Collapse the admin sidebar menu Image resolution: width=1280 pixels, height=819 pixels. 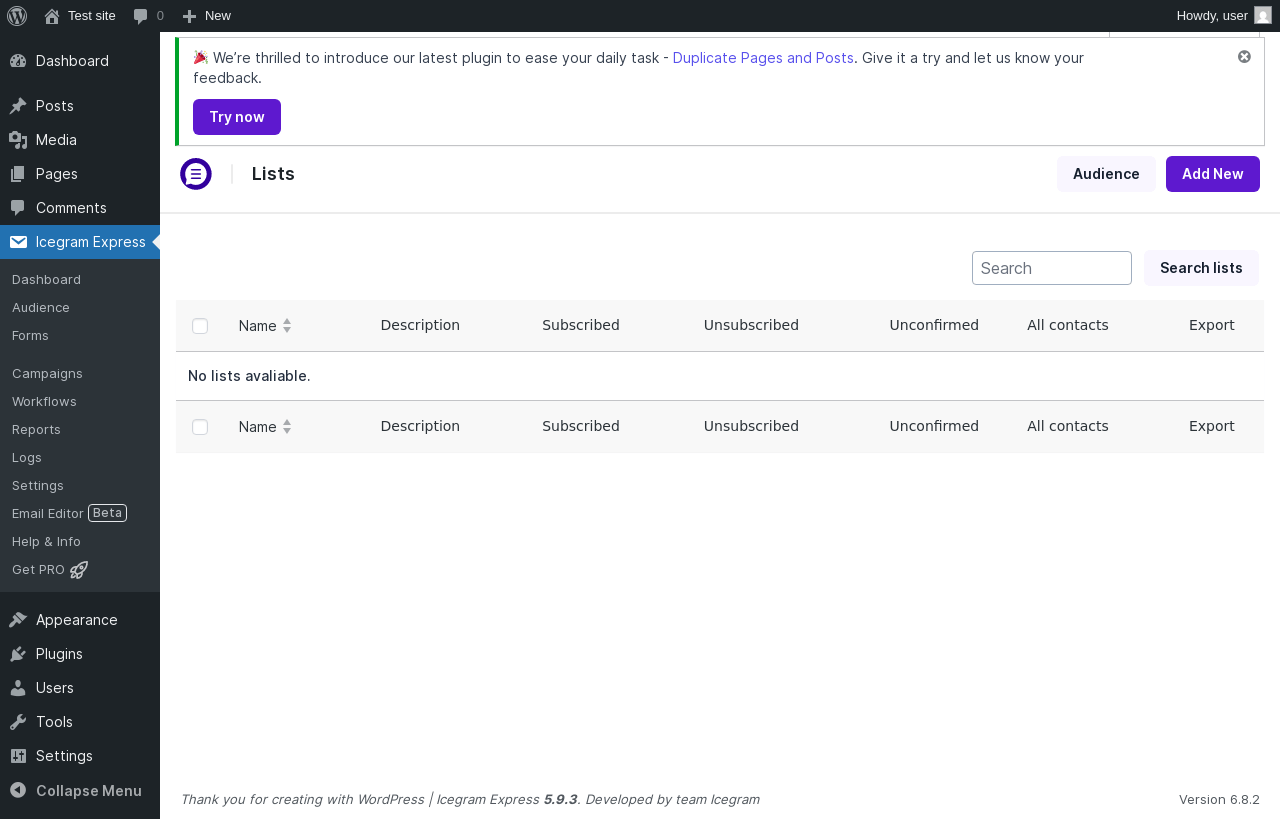[76, 790]
